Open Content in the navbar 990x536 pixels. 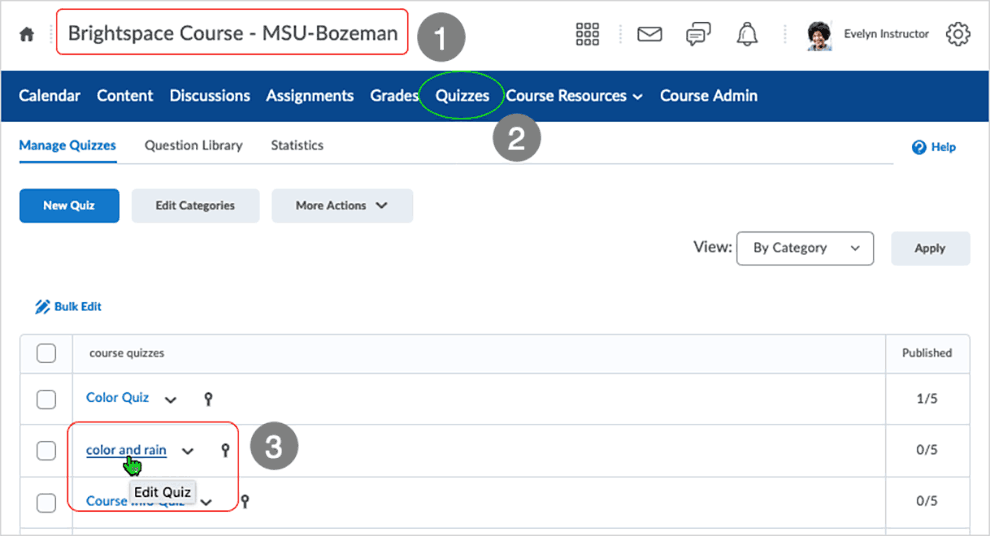125,96
